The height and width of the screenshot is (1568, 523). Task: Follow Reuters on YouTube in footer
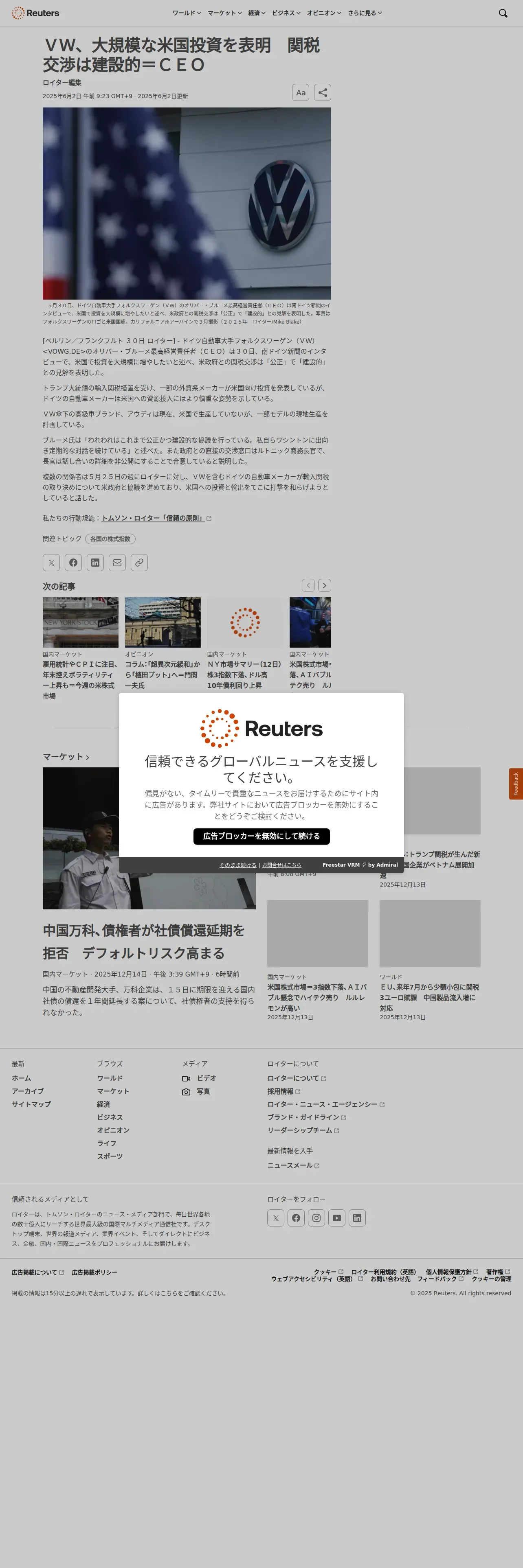click(x=337, y=1218)
